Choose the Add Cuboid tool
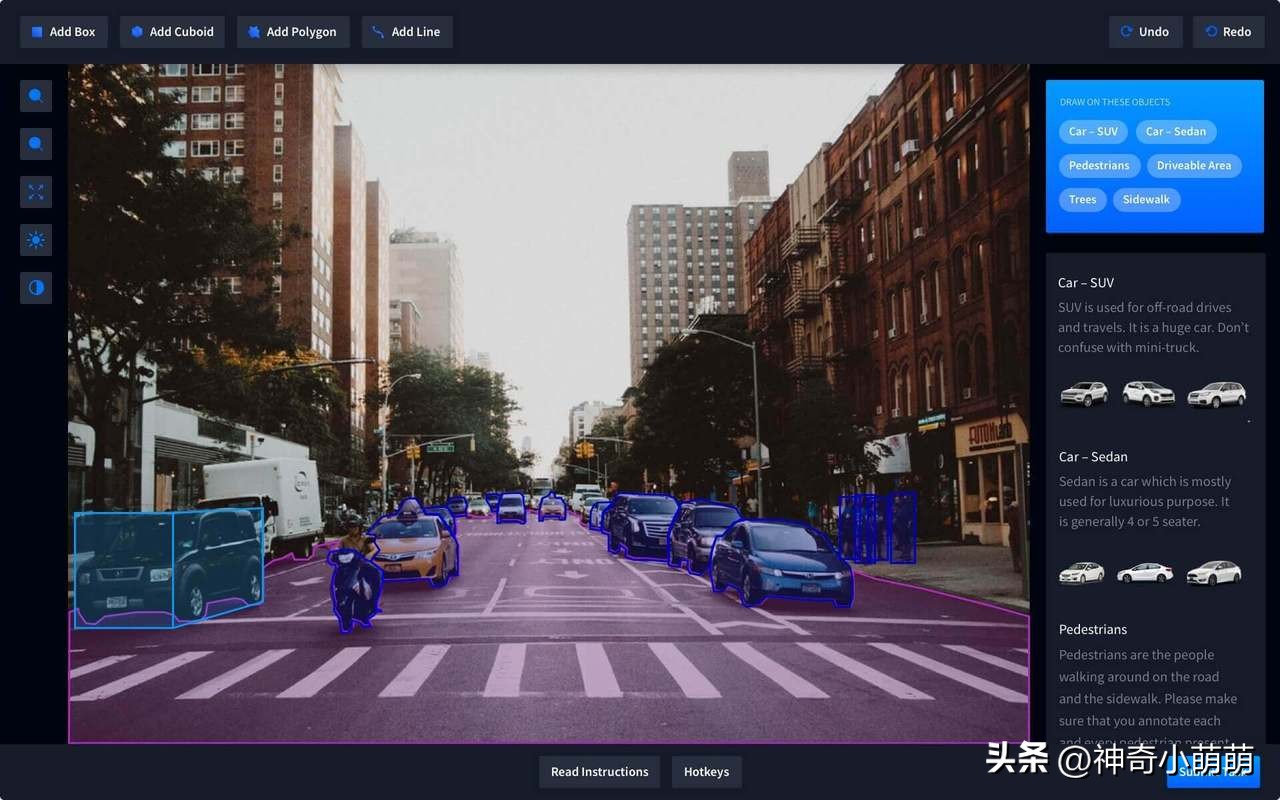 click(x=172, y=32)
